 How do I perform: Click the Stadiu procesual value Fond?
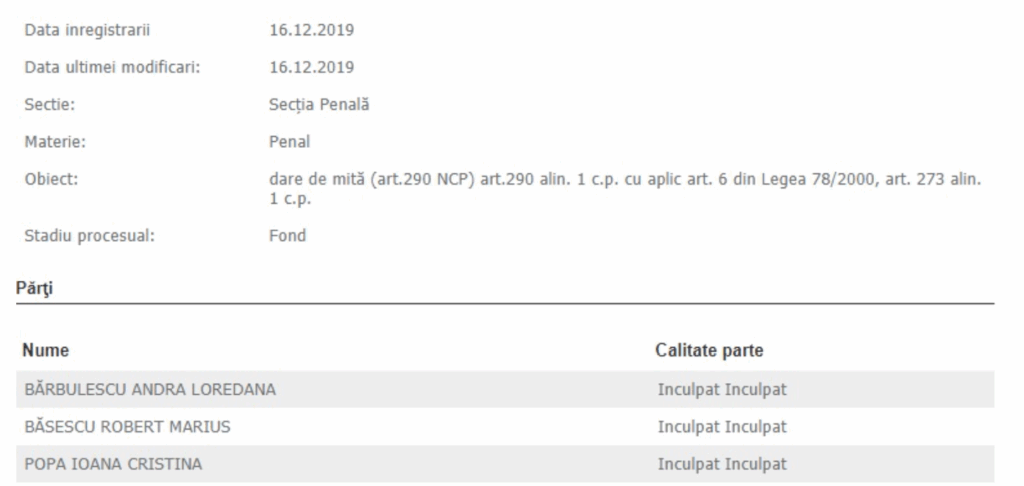point(287,236)
